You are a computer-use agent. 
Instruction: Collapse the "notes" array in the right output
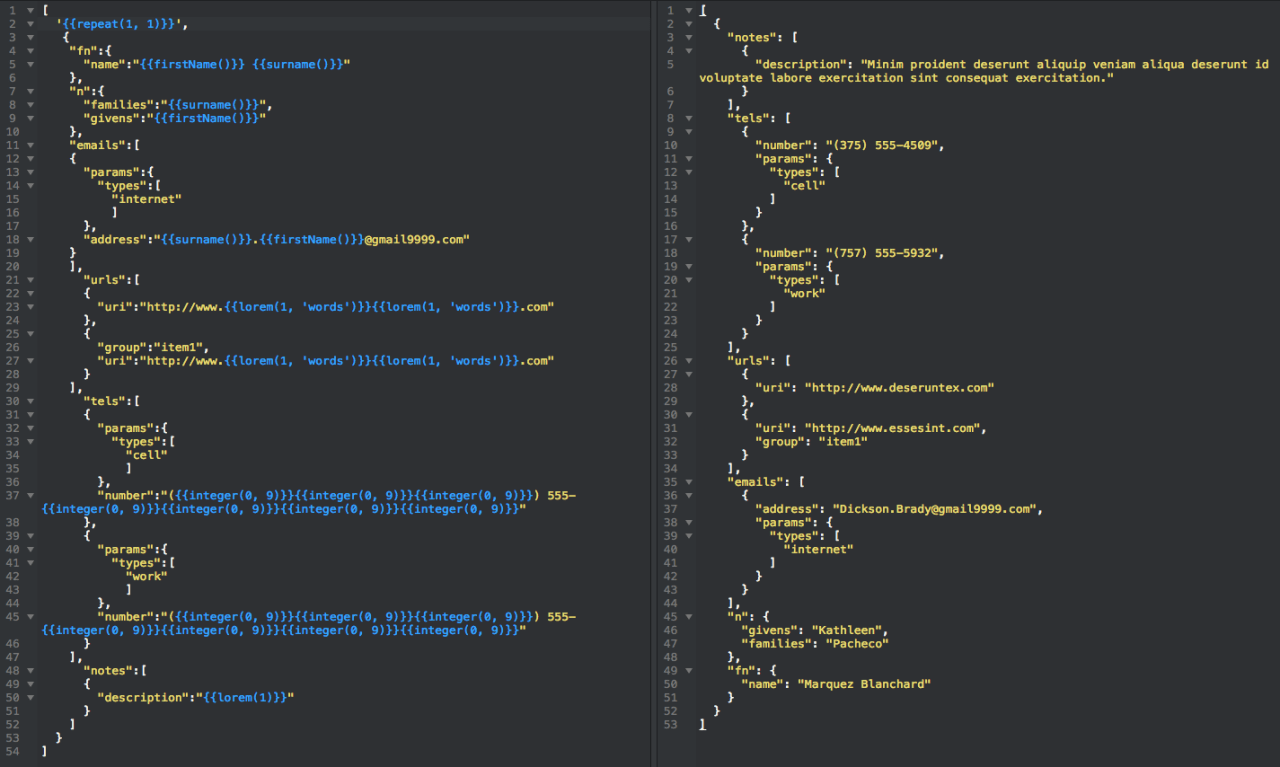(x=688, y=37)
